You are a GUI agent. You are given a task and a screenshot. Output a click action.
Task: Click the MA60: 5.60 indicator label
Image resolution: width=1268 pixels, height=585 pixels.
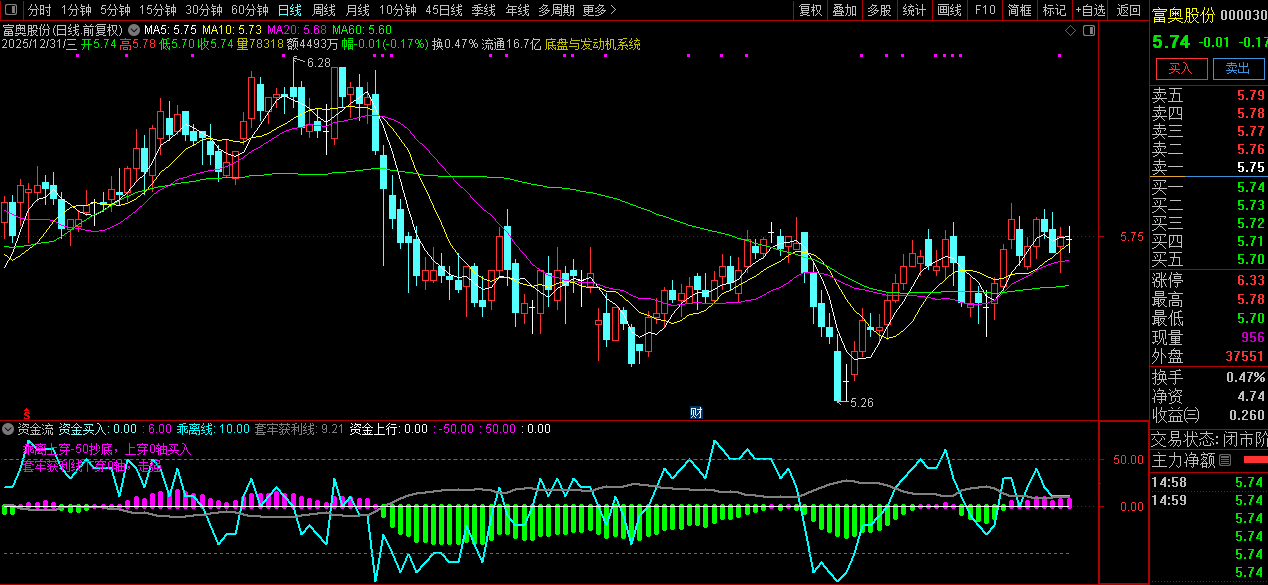pyautogui.click(x=361, y=31)
